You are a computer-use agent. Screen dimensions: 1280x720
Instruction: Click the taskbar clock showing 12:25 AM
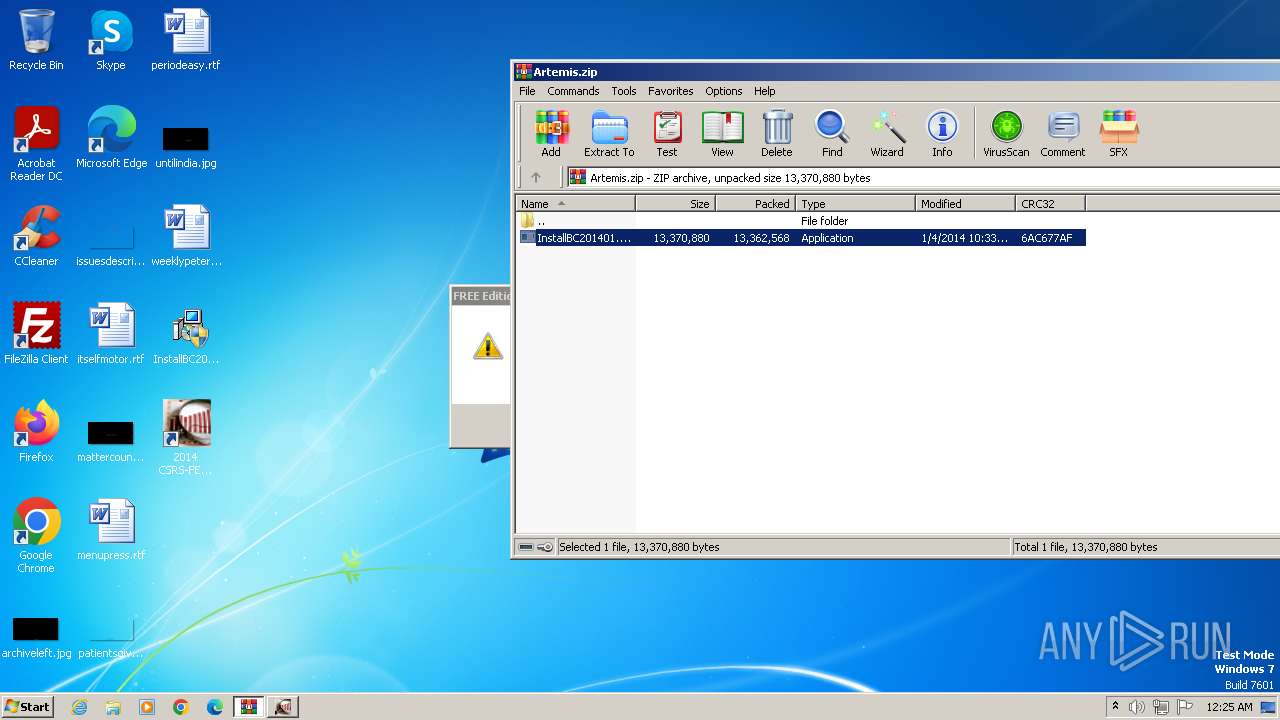click(1229, 707)
